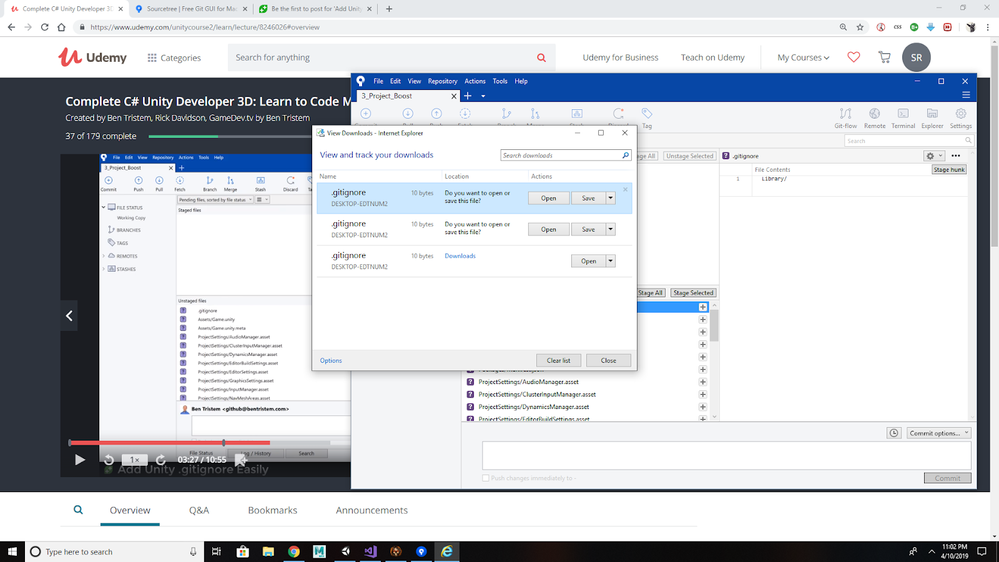Open File Explorer from taskbar
This screenshot has height=562, width=999.
(268, 551)
